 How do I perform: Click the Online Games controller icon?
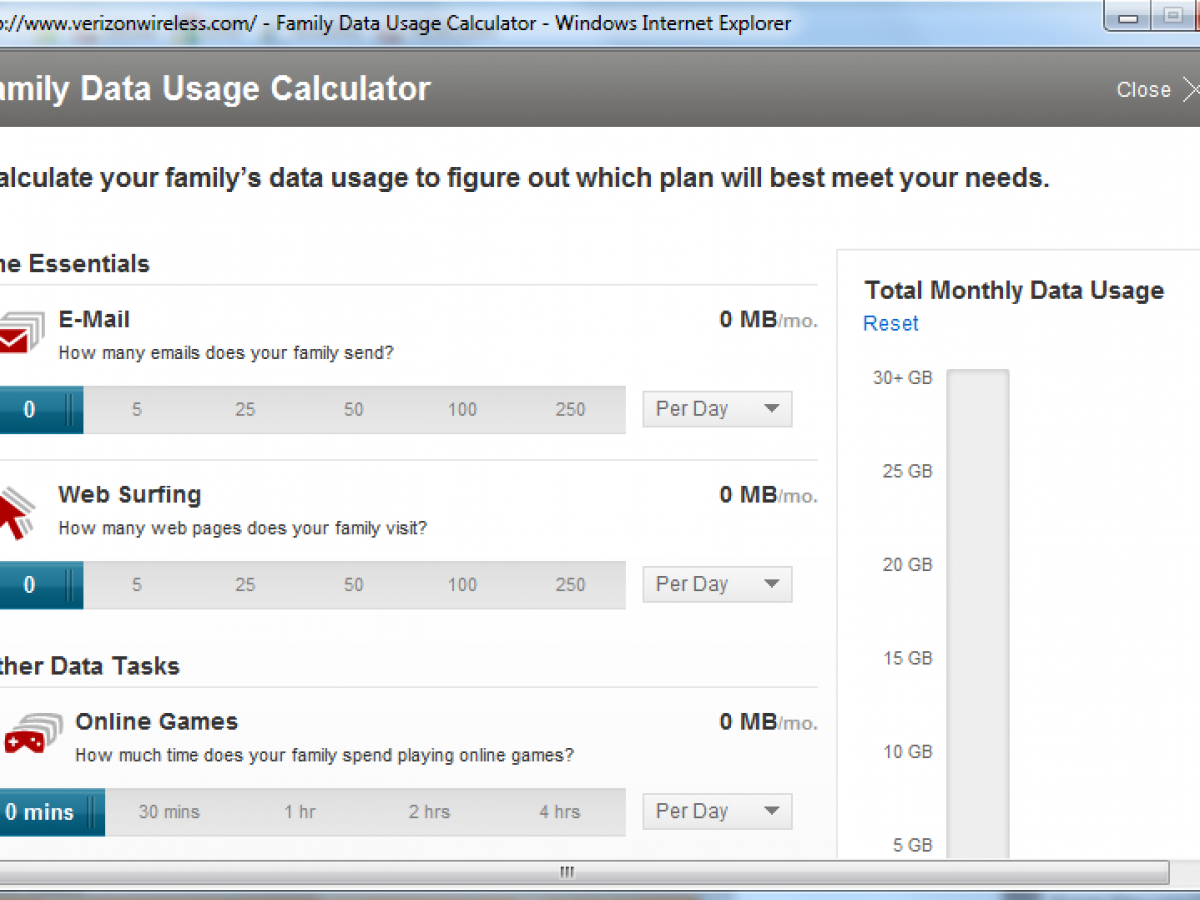click(25, 737)
